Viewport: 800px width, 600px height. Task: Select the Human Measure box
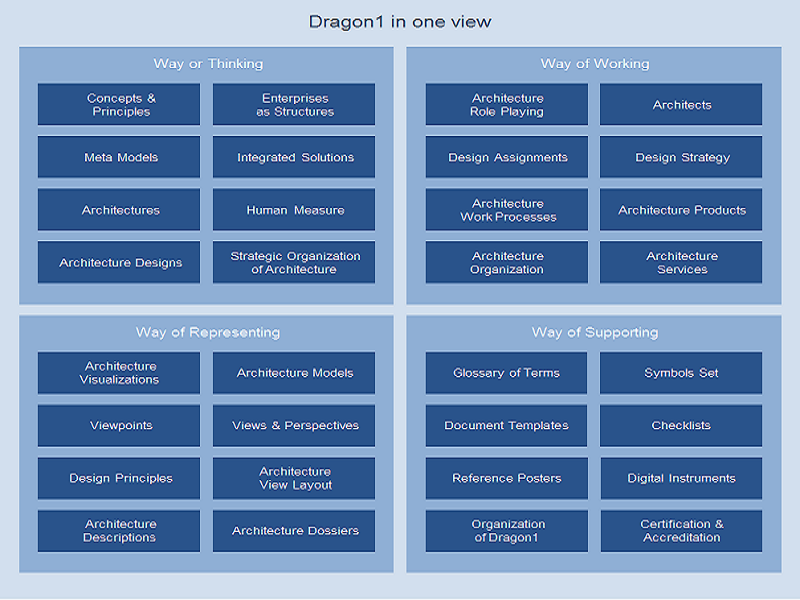click(x=294, y=210)
